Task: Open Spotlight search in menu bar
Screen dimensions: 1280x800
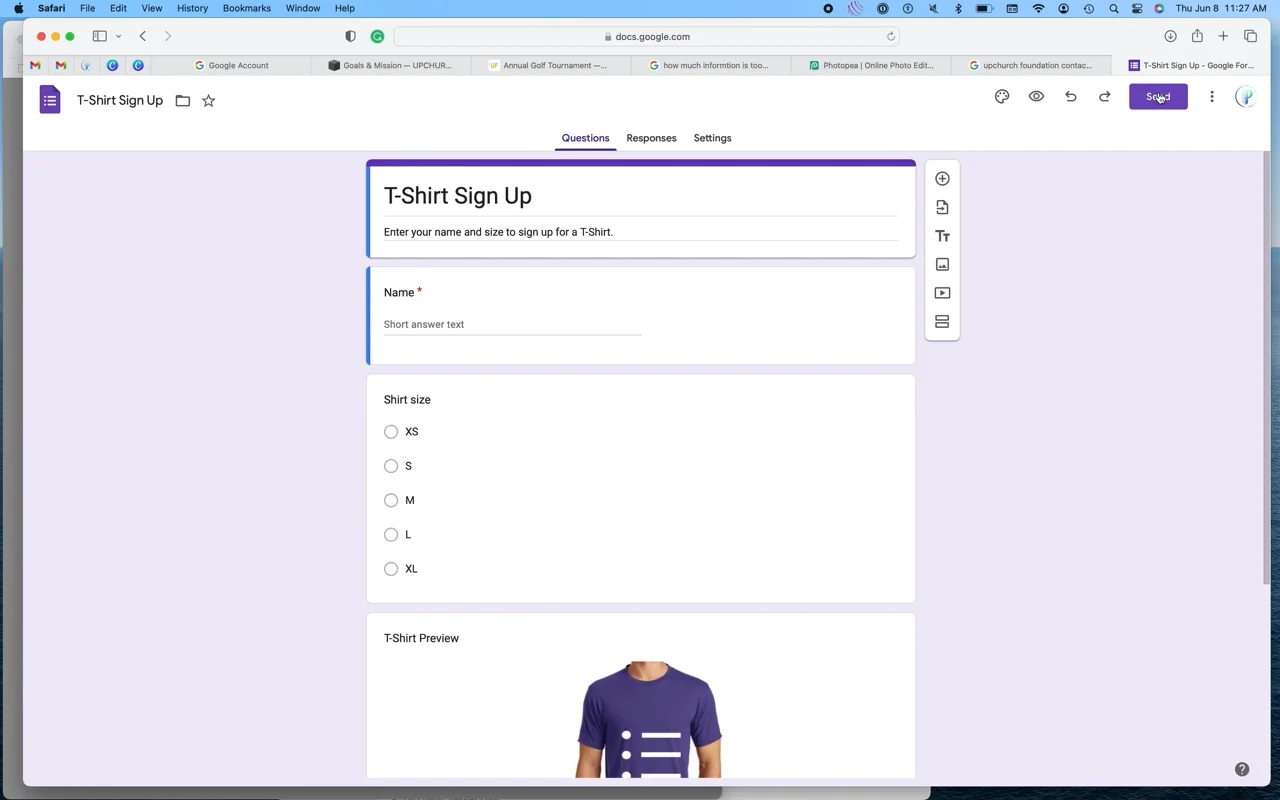Action: pyautogui.click(x=1113, y=8)
